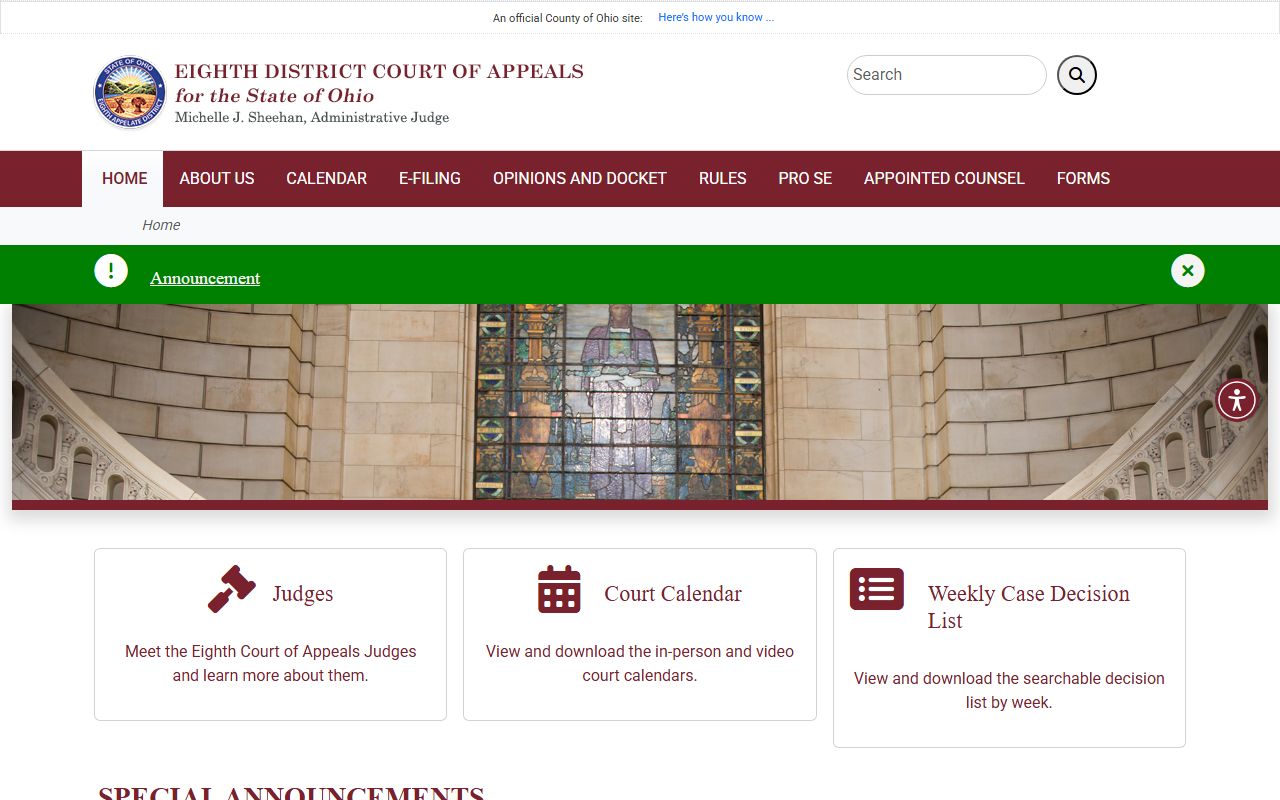Screen dimensions: 1280x800
Task: Click the Court Calendar icon
Action: click(559, 589)
